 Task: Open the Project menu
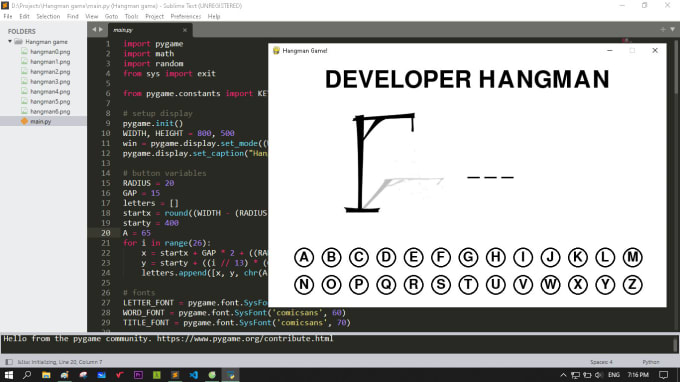point(154,16)
